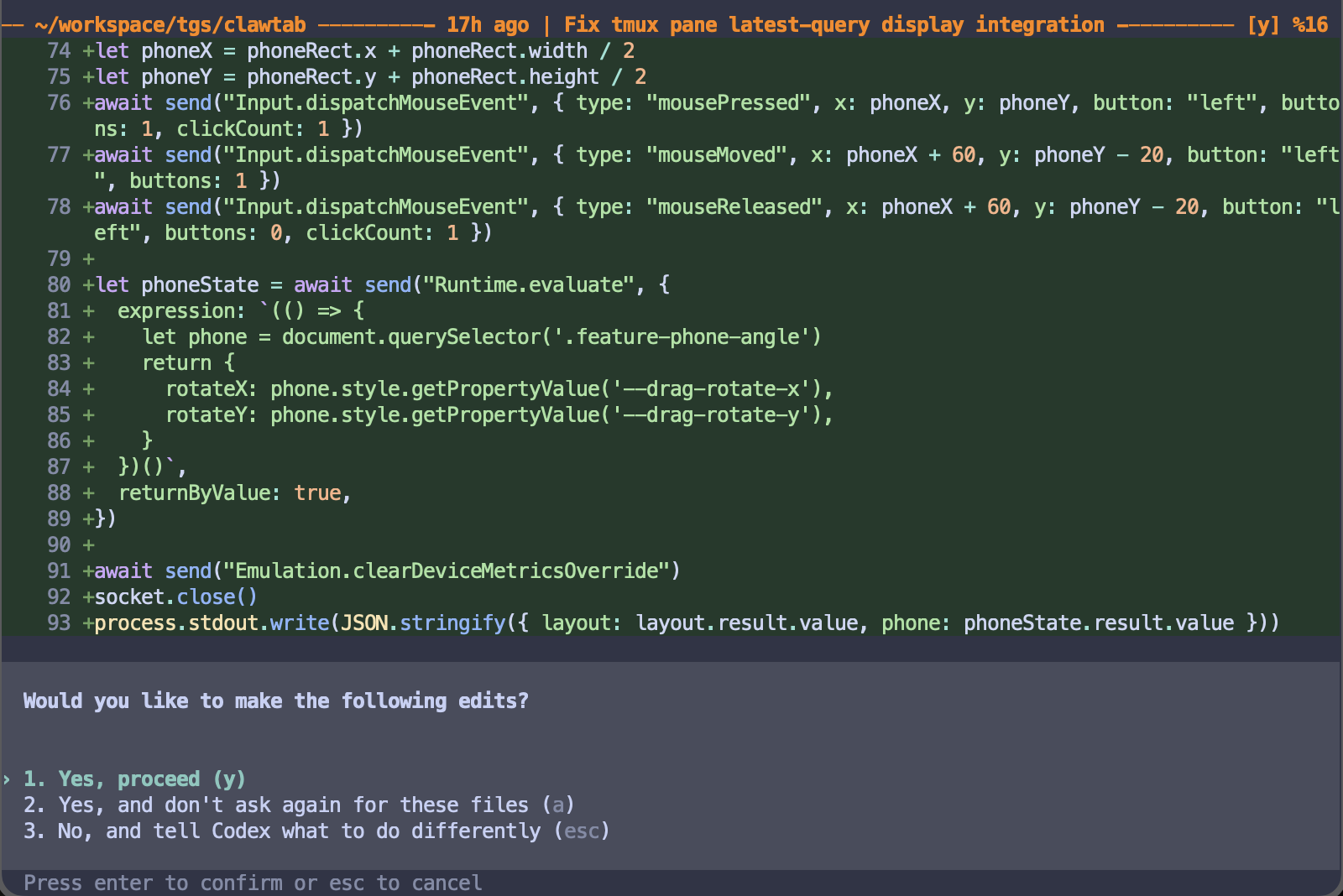Image resolution: width=1343 pixels, height=896 pixels.
Task: Choose Yes, and don't ask again option
Action: tap(299, 805)
